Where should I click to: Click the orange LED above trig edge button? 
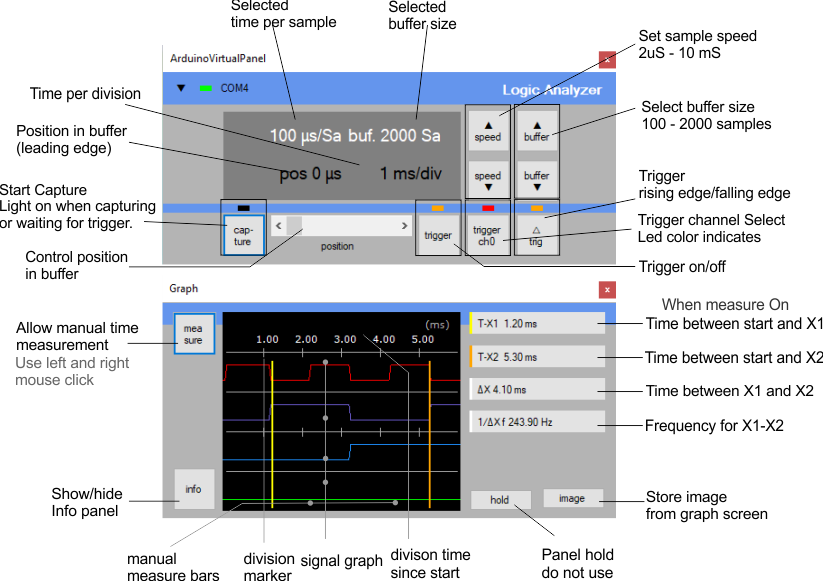536,208
